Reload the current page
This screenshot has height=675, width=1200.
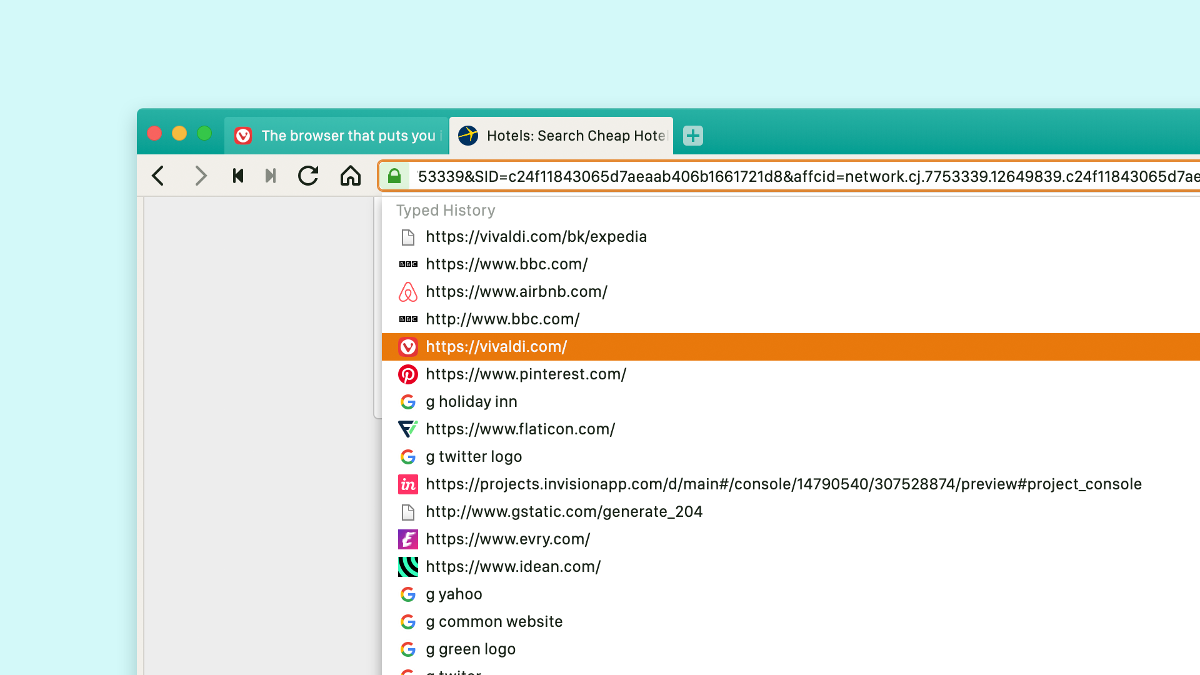coord(308,176)
